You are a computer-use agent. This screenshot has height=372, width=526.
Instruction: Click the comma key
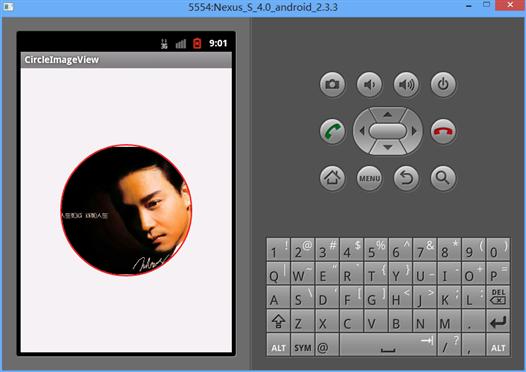(x=473, y=345)
